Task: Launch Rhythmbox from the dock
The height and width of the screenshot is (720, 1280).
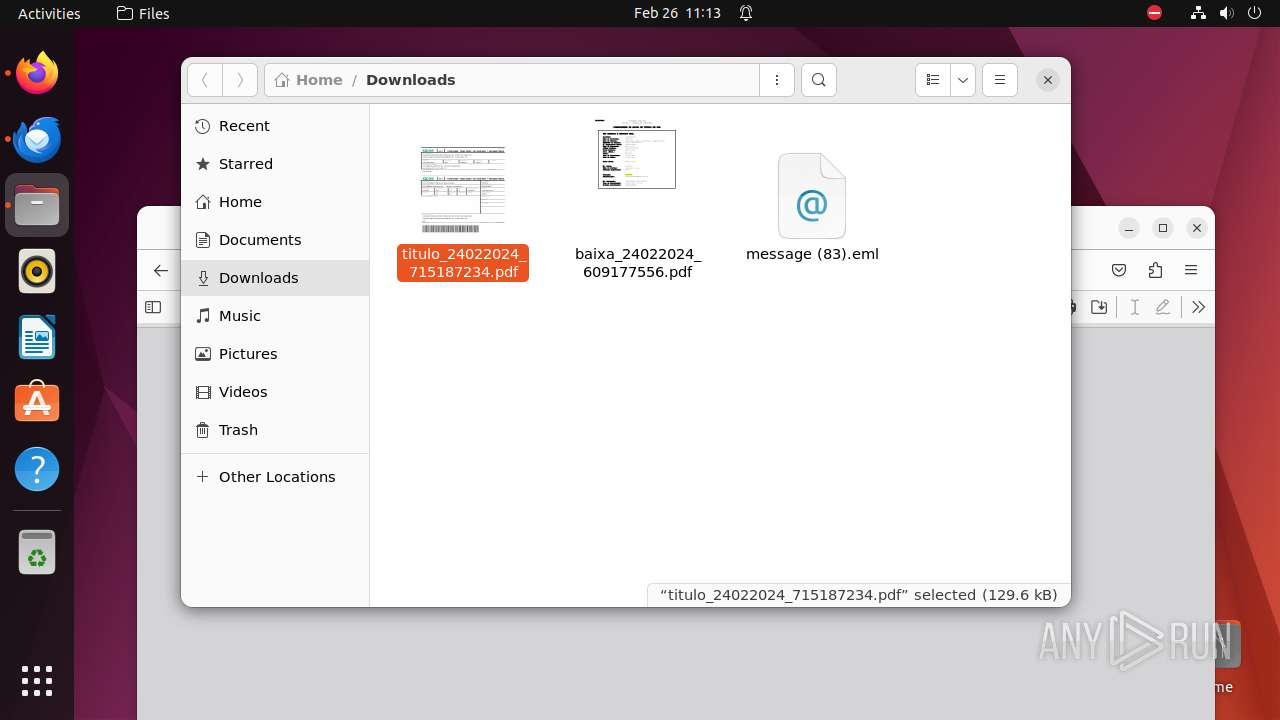Action: click(x=37, y=271)
